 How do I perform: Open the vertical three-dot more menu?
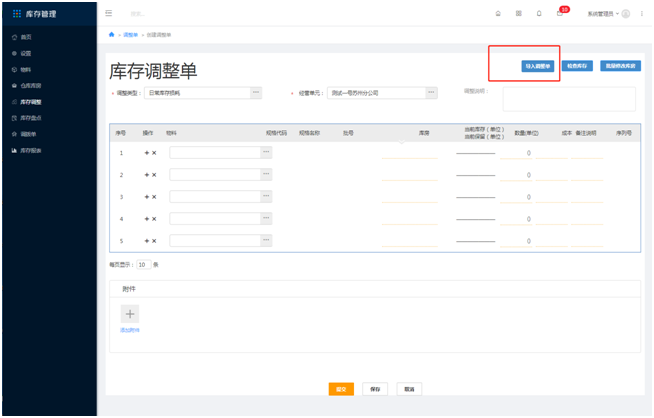coord(641,14)
